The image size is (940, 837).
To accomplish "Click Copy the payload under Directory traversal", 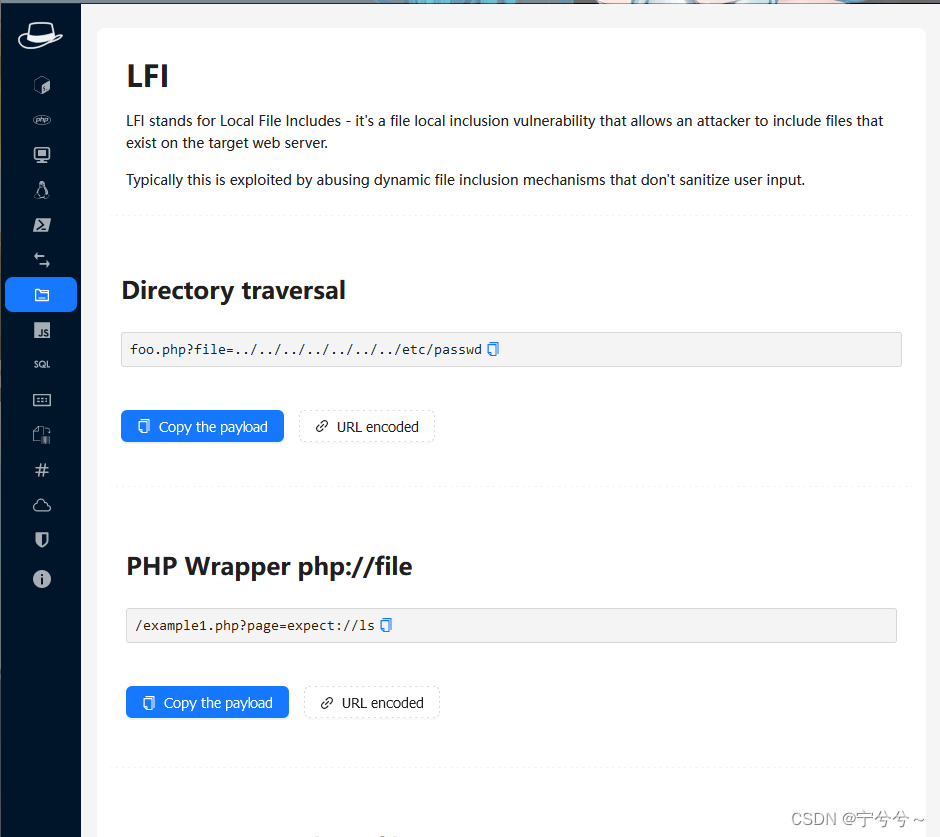I will 202,426.
